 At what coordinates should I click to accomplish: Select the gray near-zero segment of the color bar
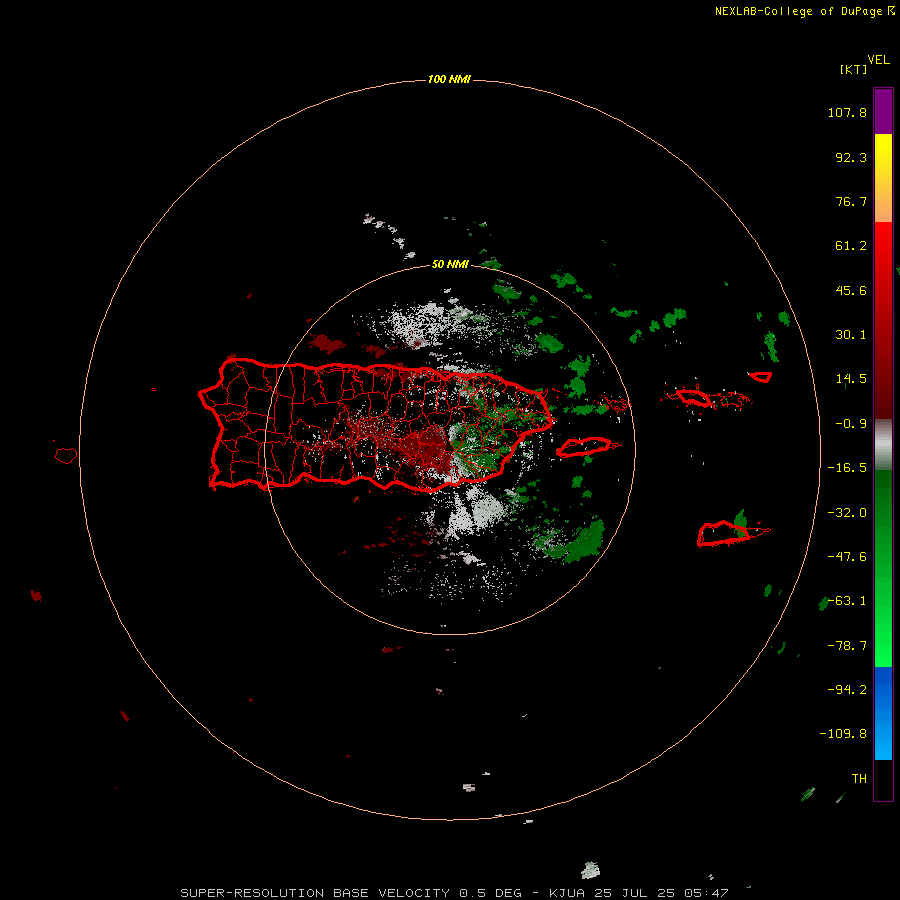tap(883, 445)
